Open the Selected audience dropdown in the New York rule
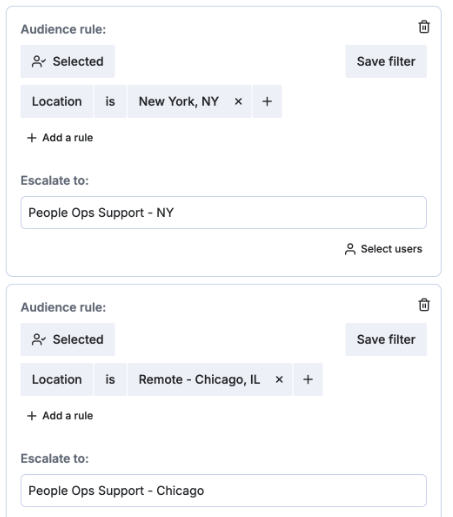453x517 pixels. tap(68, 61)
